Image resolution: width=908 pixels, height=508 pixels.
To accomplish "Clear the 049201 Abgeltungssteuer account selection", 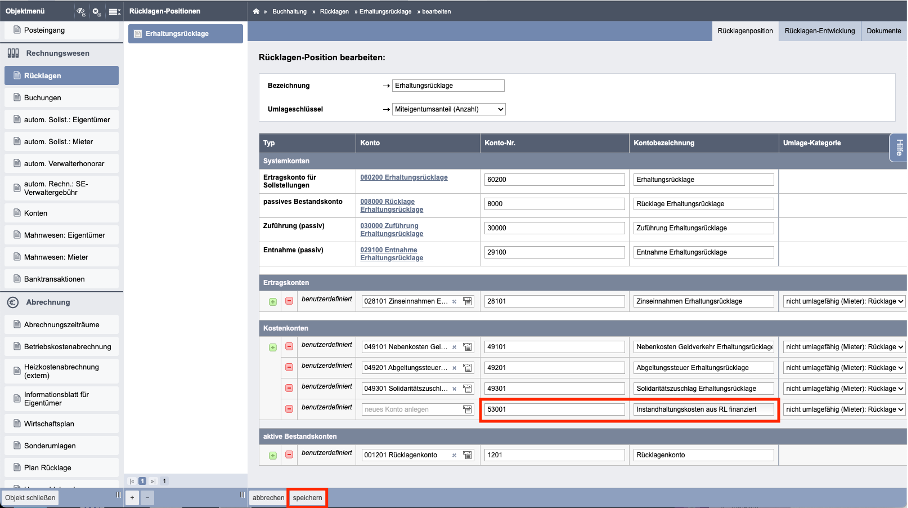I will (x=454, y=368).
